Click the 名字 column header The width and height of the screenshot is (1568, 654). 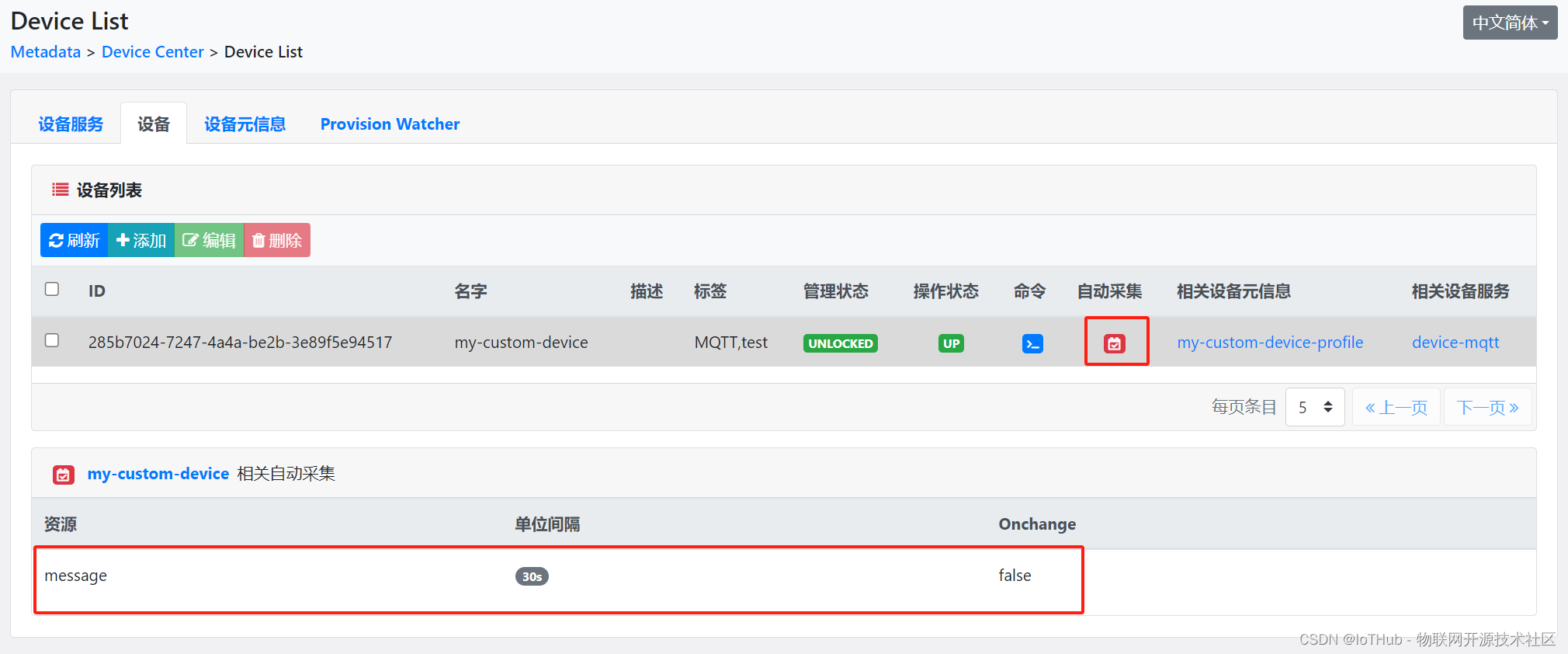pos(471,291)
